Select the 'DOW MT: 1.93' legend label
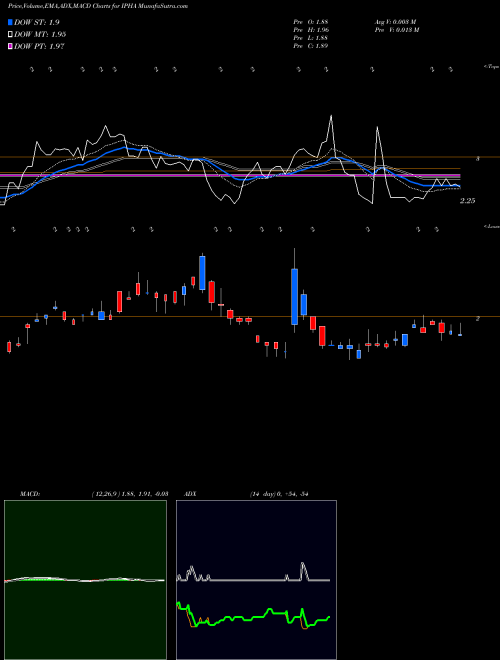The width and height of the screenshot is (500, 660). click(40, 34)
